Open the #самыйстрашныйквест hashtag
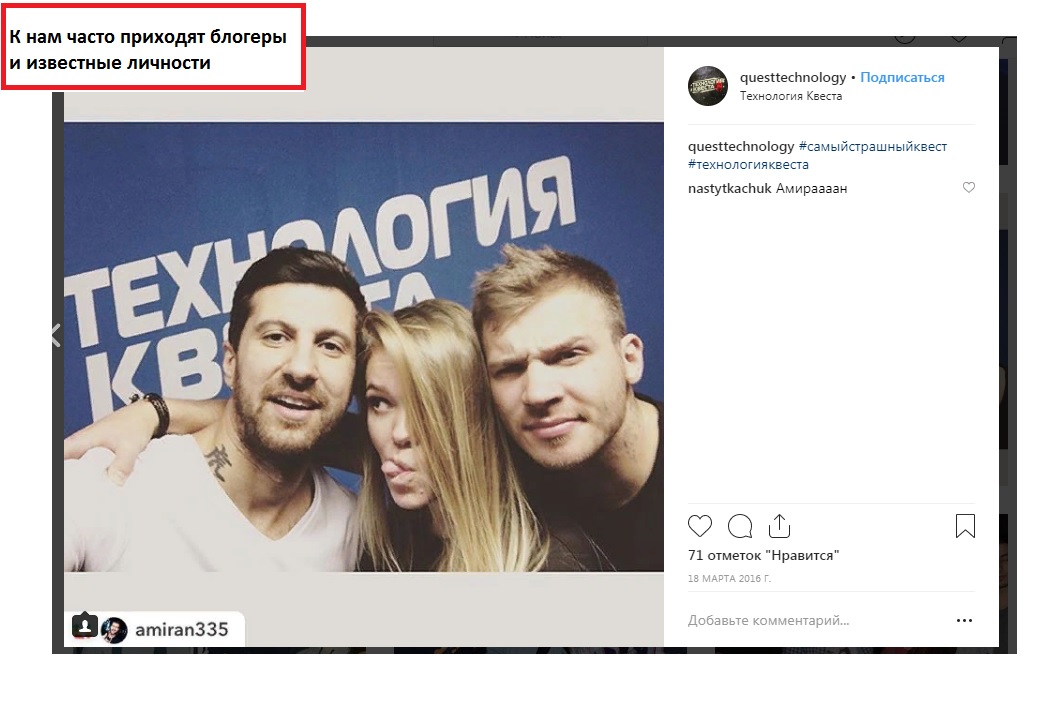Viewport: 1064px width, 704px height. 873,147
